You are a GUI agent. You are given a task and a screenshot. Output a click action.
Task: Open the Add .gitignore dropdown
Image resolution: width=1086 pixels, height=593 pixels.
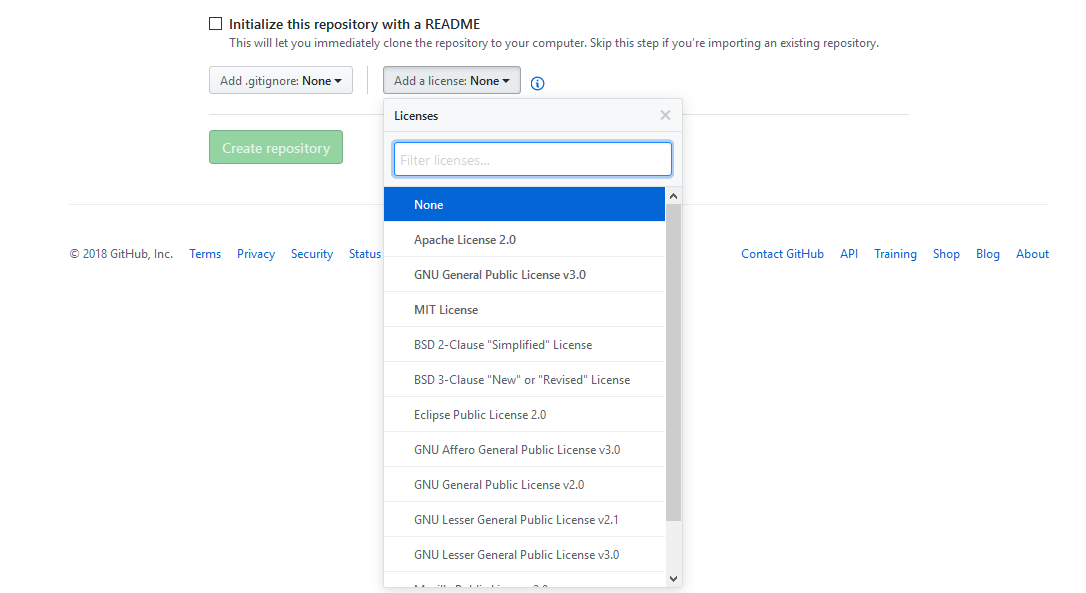(280, 80)
